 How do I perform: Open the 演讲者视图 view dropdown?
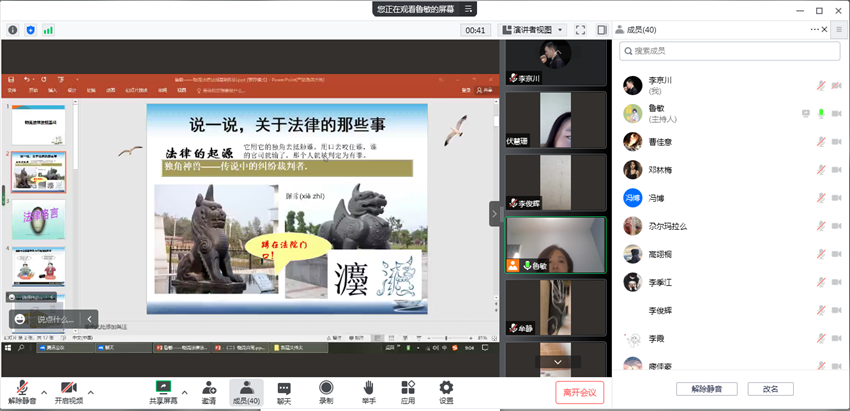(533, 30)
